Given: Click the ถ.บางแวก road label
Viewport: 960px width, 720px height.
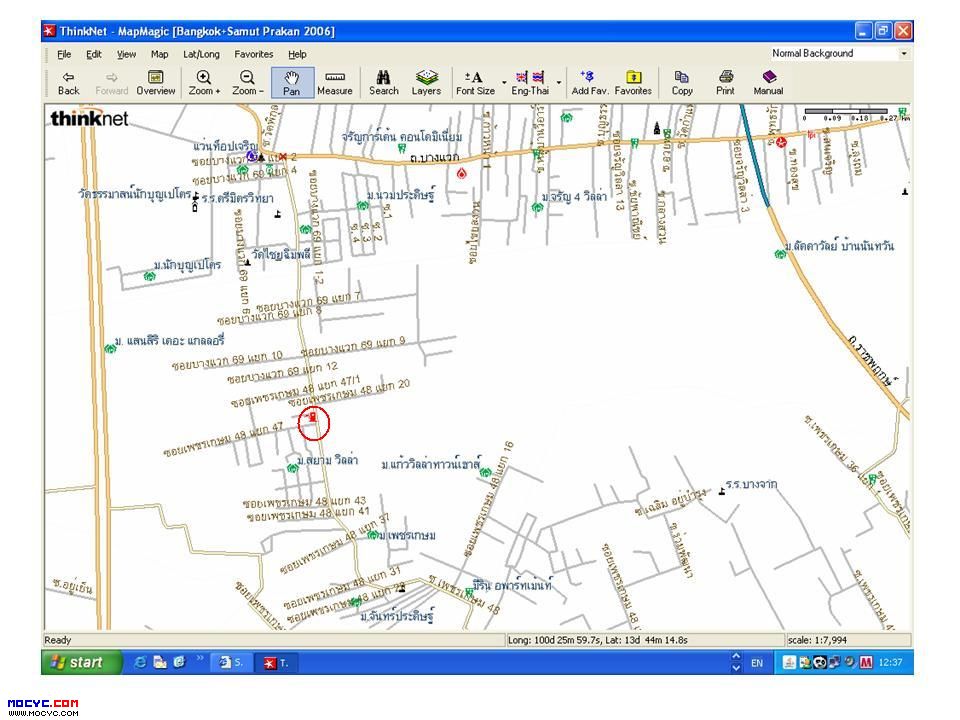Looking at the screenshot, I should 434,158.
